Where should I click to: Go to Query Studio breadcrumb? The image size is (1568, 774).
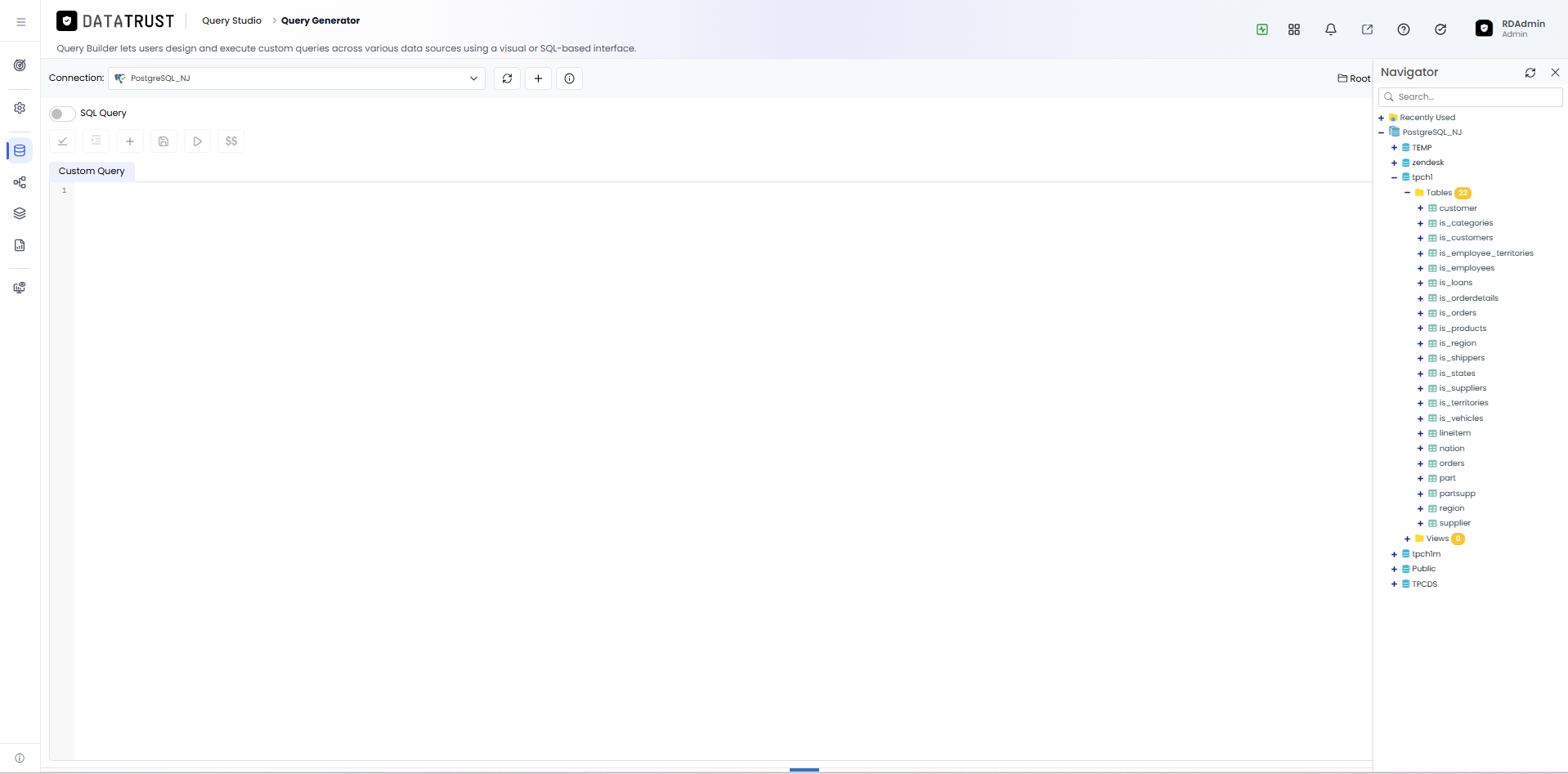click(x=232, y=20)
